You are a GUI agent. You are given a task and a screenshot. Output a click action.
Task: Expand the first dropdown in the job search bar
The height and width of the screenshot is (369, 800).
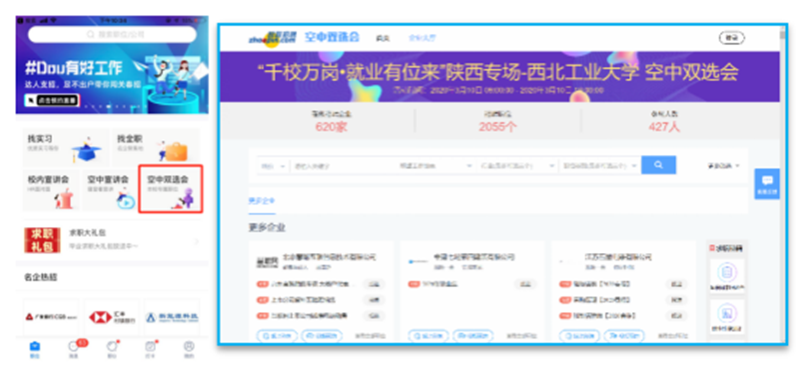tap(273, 166)
